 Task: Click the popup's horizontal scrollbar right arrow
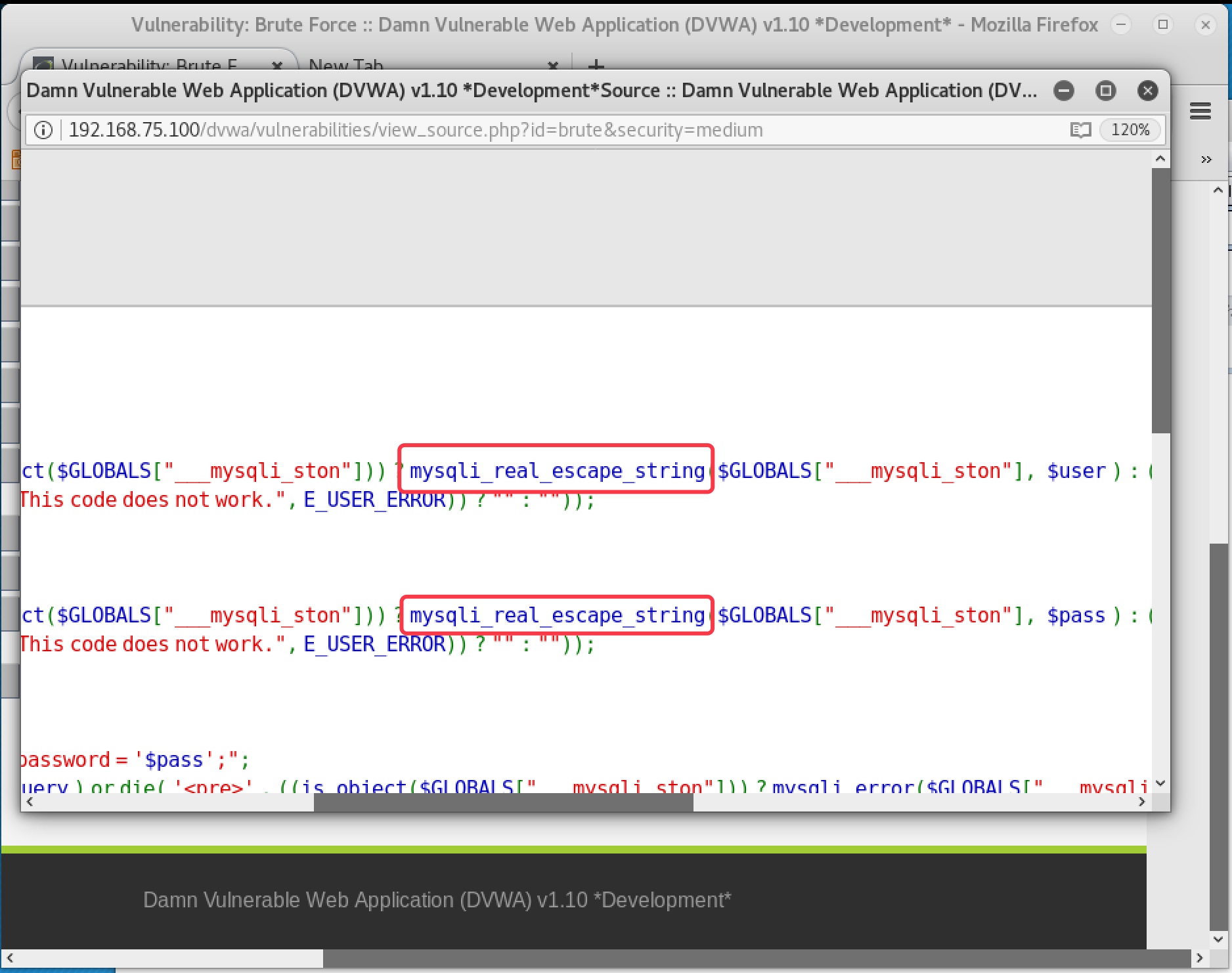click(x=1142, y=802)
